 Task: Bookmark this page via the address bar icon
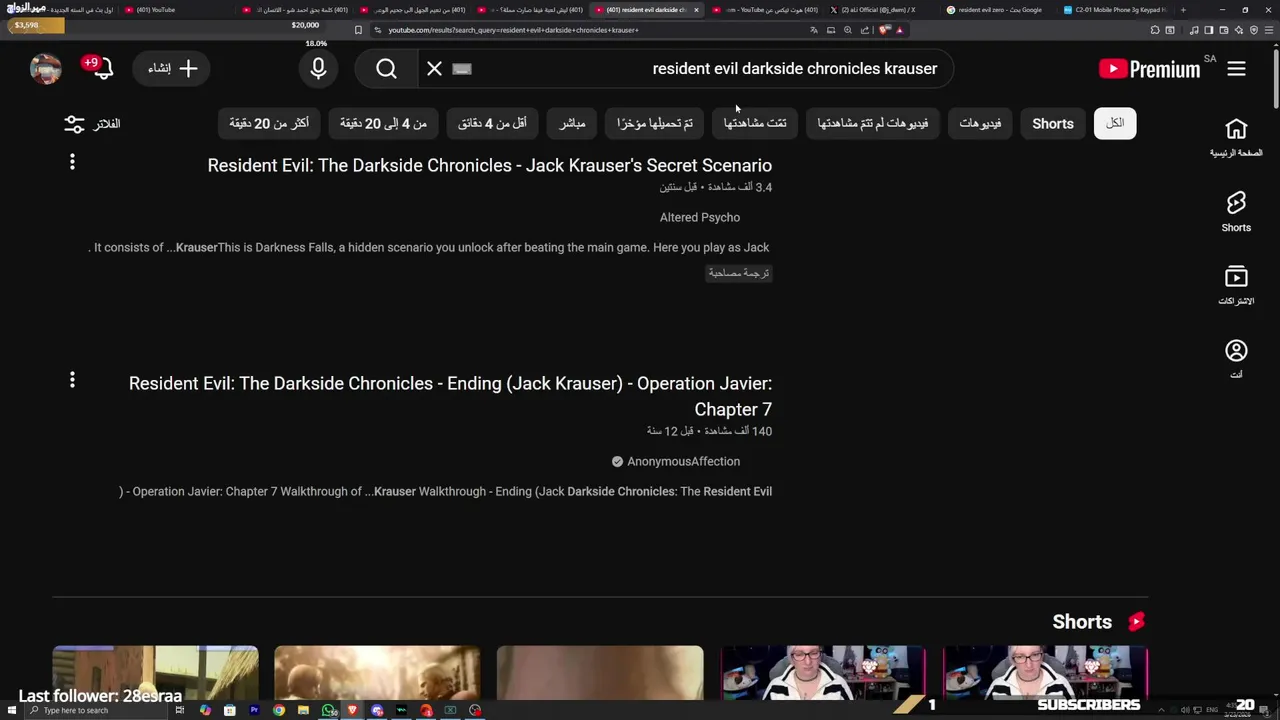click(358, 30)
